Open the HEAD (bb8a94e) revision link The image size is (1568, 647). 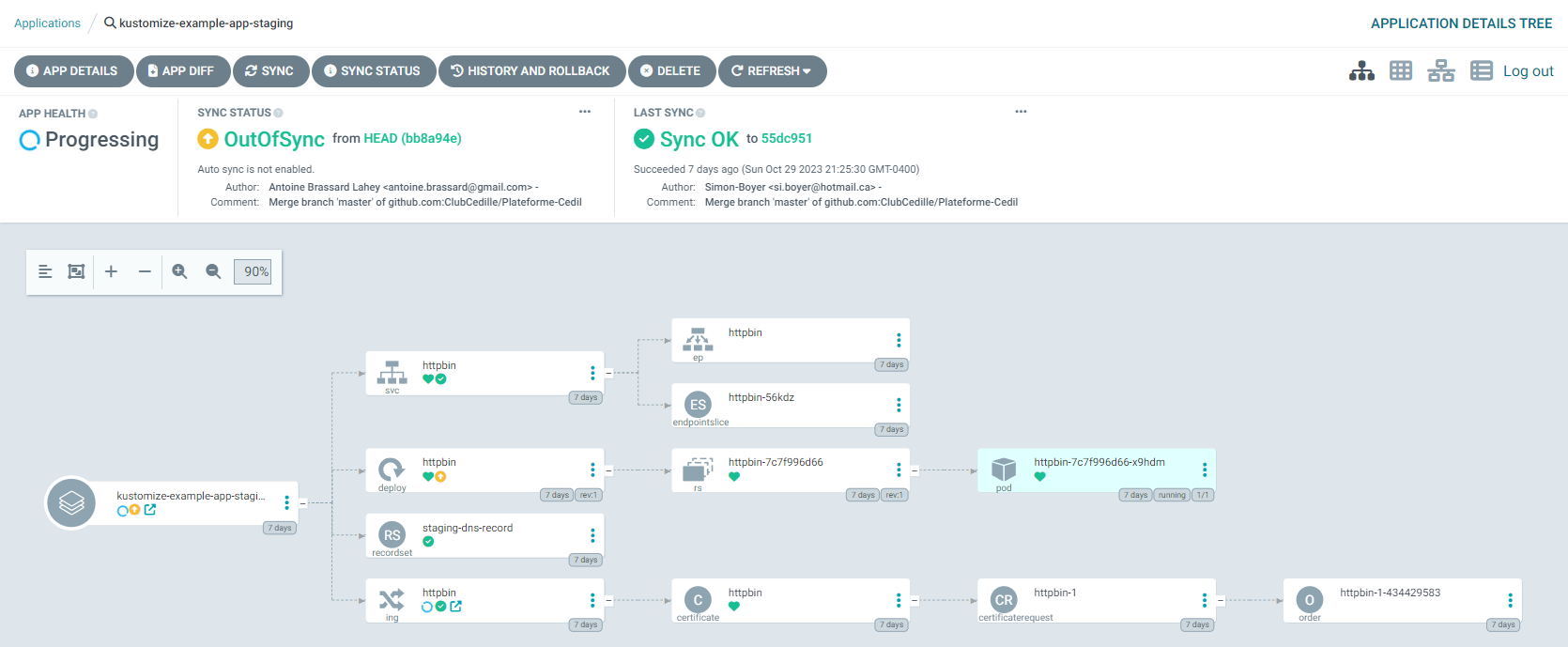coord(412,138)
